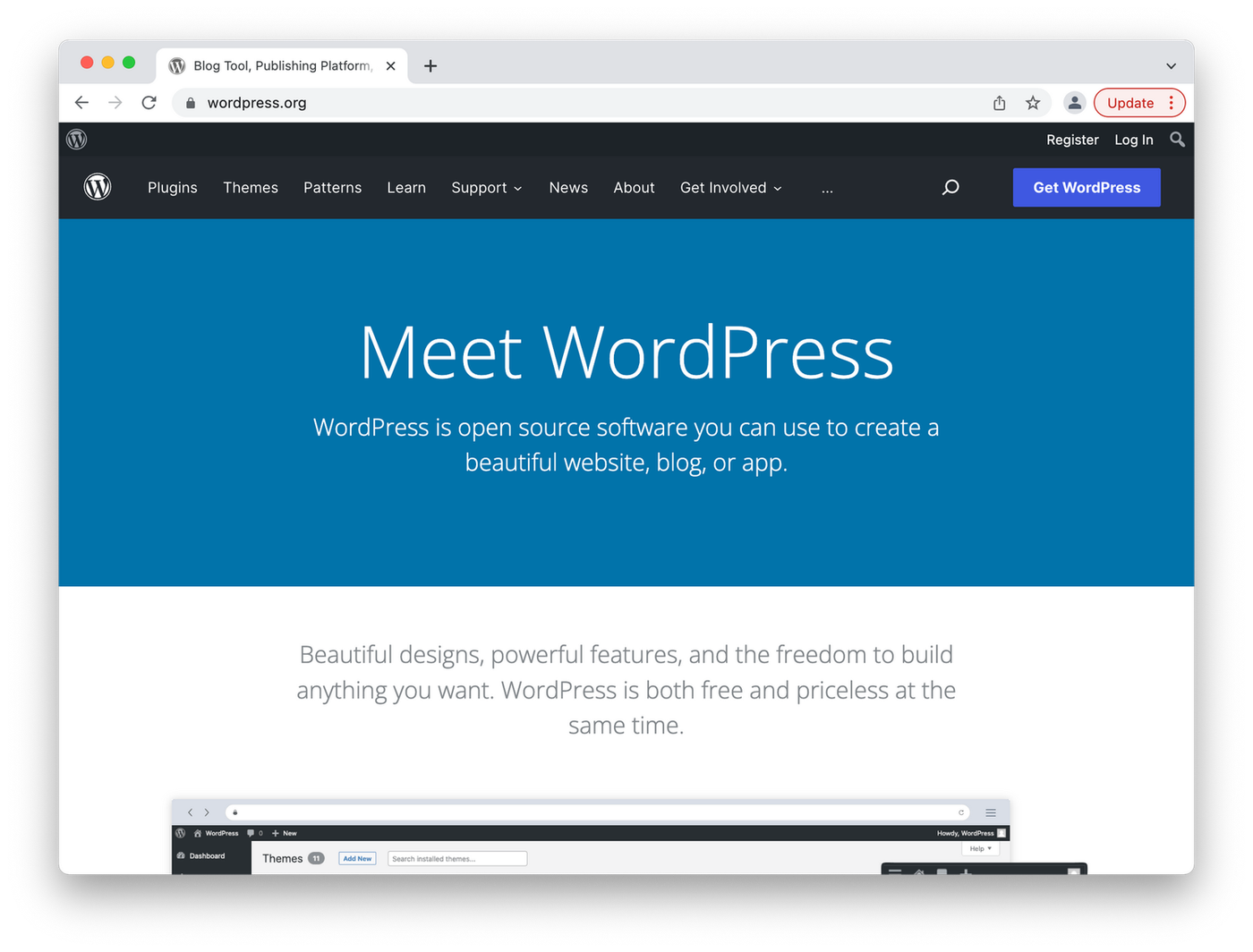Open the ellipsis overflow menu in the navigation
Viewport: 1253px width, 952px height.
(x=826, y=187)
